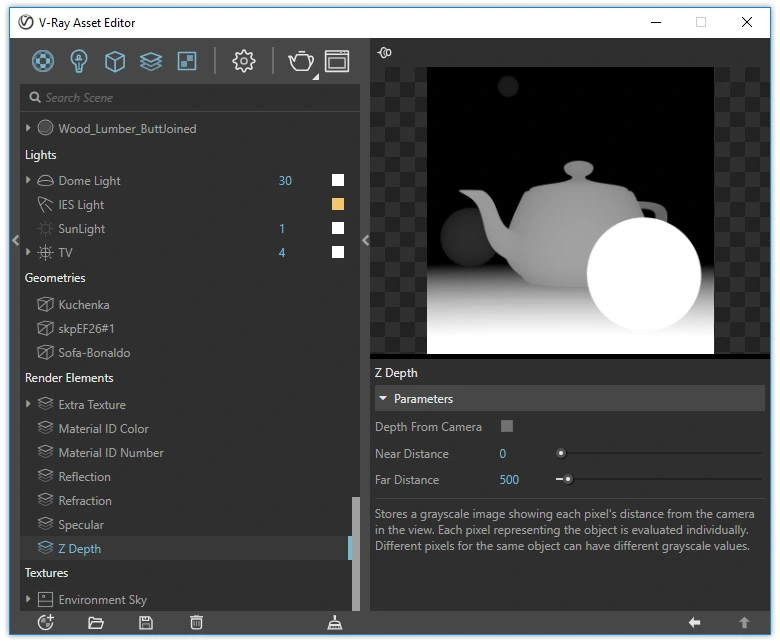Expand the Extra Texture element
Image resolution: width=780 pixels, height=643 pixels.
[28, 404]
